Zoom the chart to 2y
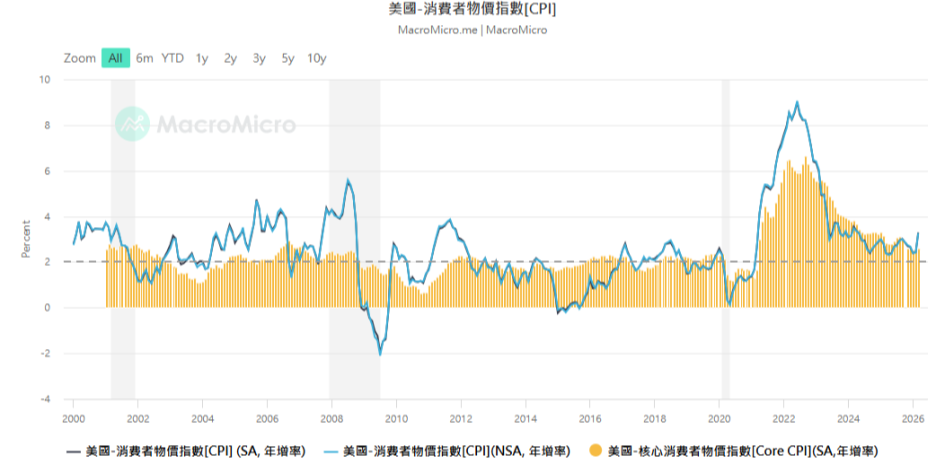 (230, 58)
